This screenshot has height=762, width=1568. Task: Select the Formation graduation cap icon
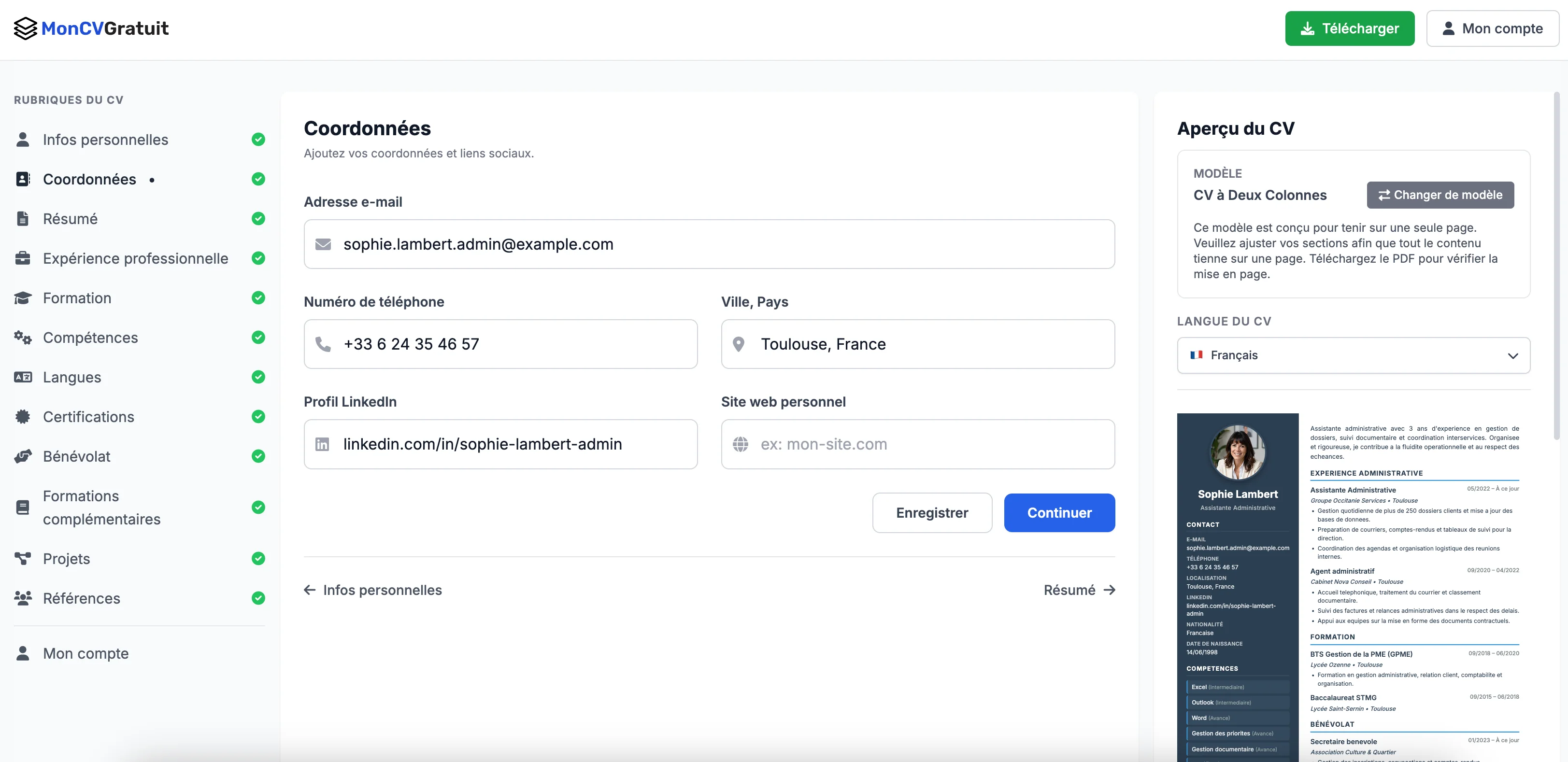23,297
